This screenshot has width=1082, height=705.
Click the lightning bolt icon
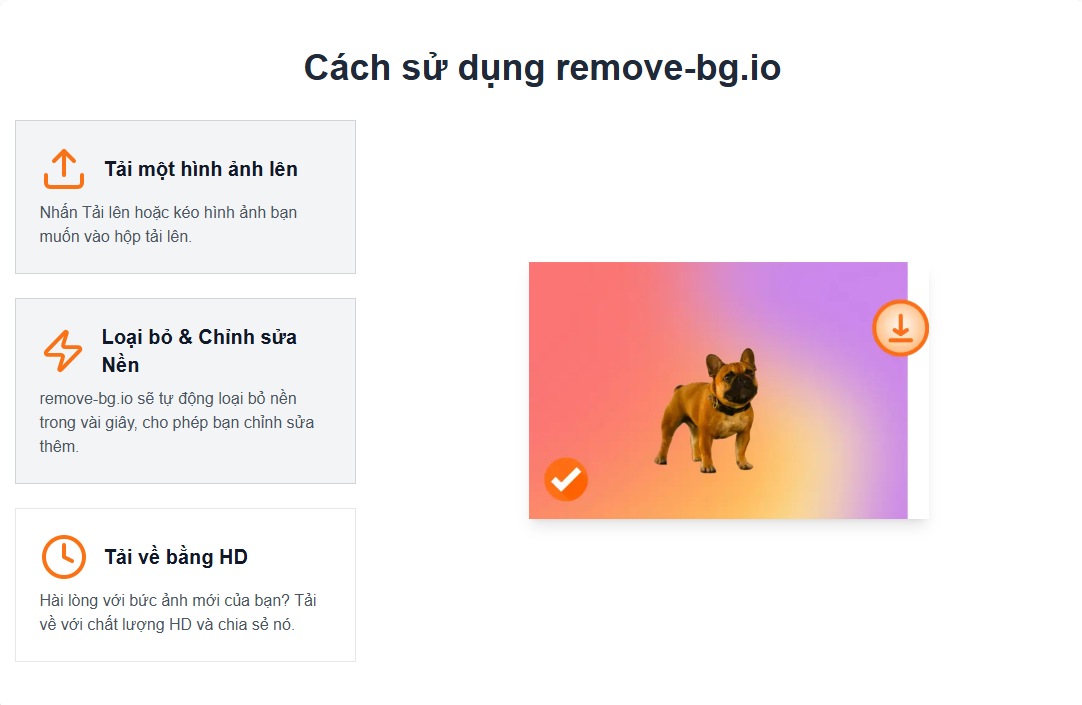63,350
